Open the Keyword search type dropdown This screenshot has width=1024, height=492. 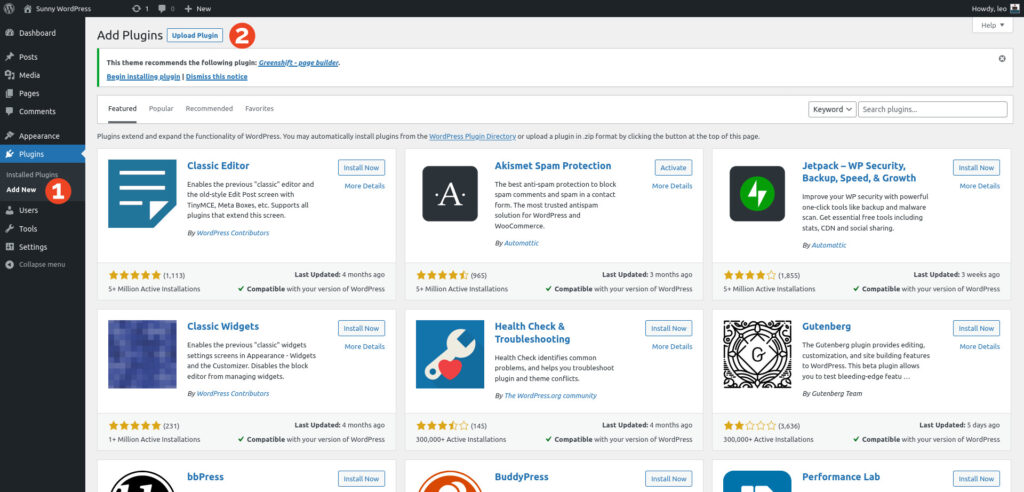(832, 109)
